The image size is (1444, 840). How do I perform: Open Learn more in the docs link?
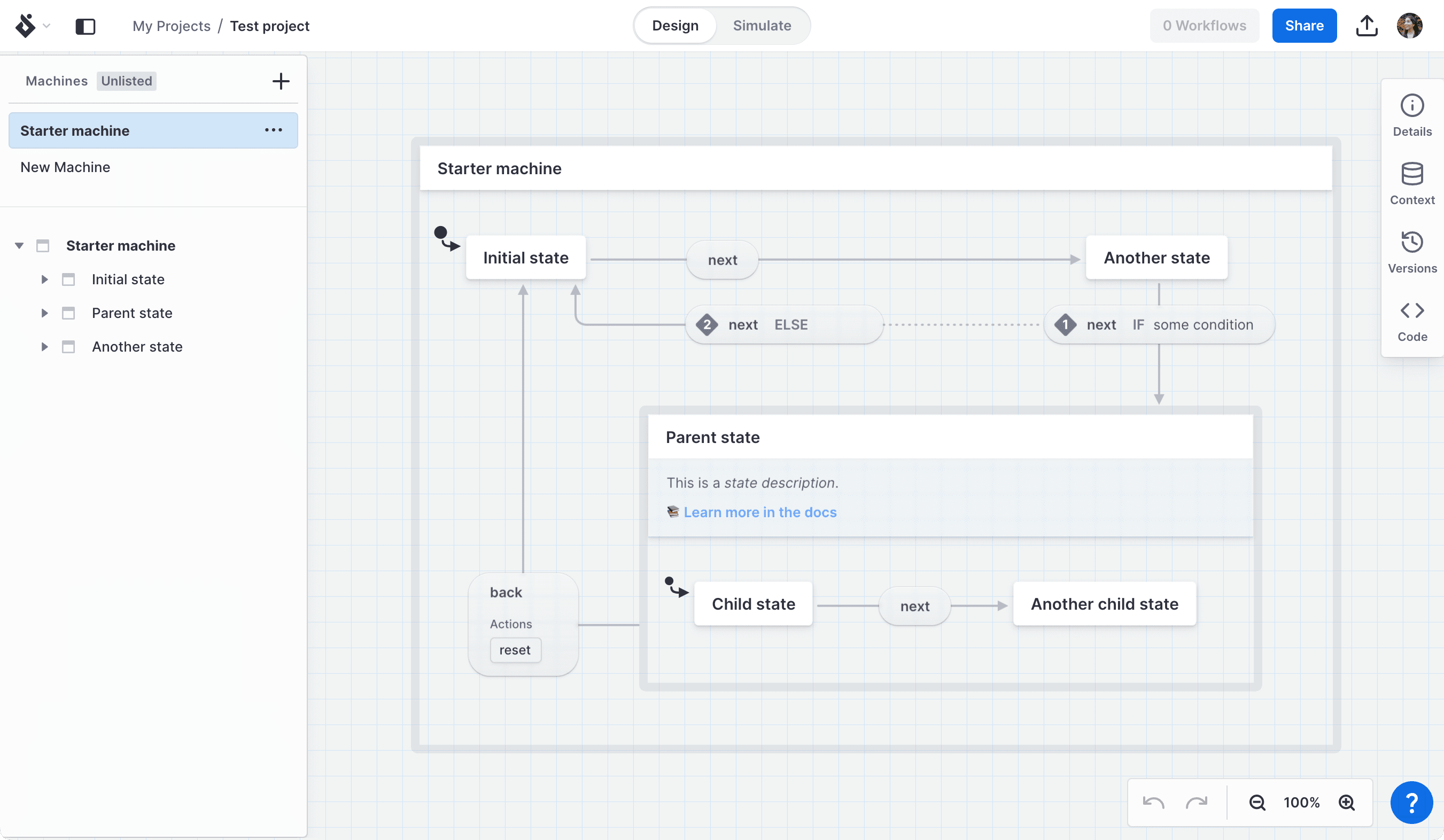tap(760, 512)
